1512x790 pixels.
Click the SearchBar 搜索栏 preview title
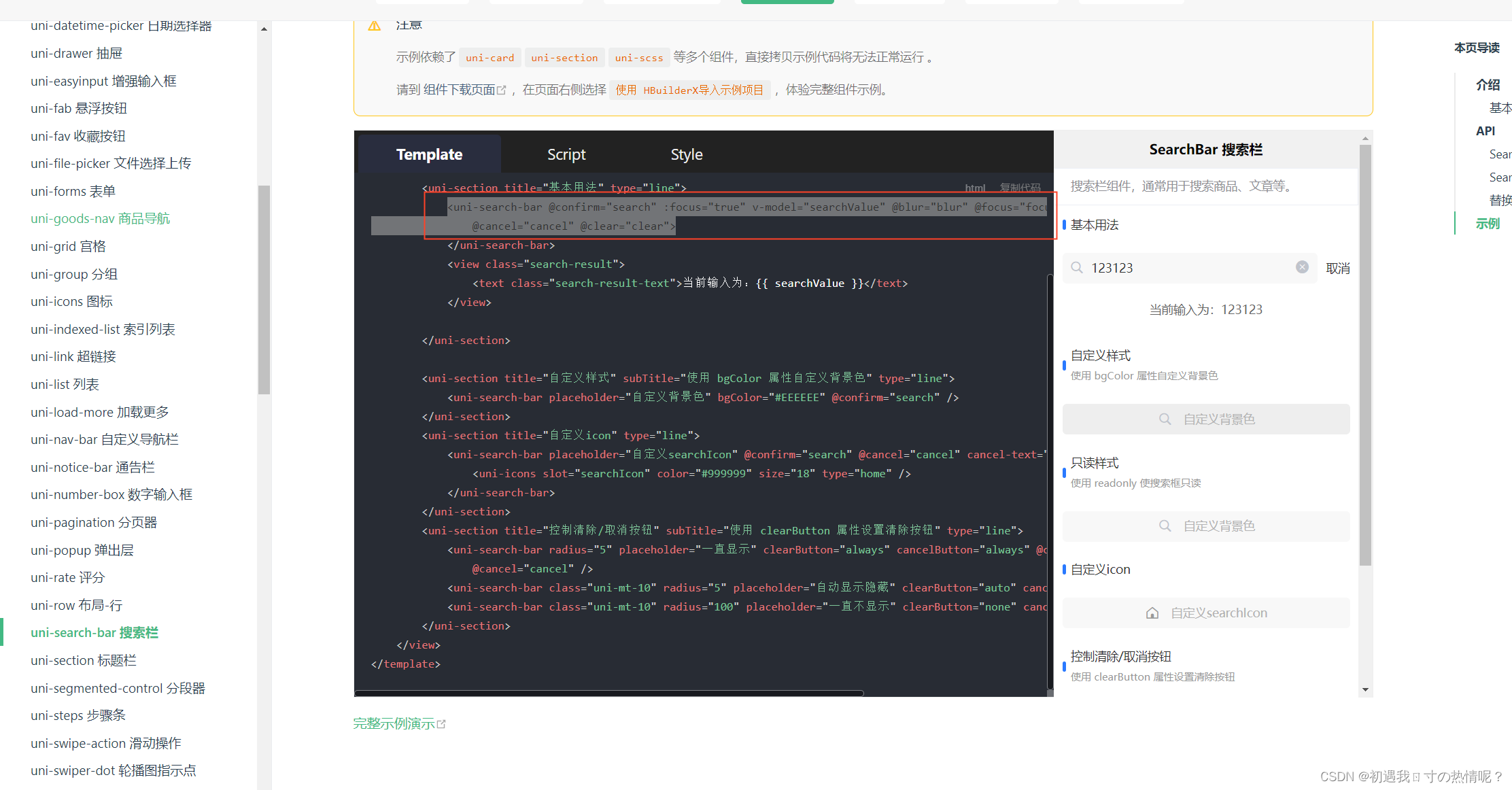point(1206,150)
